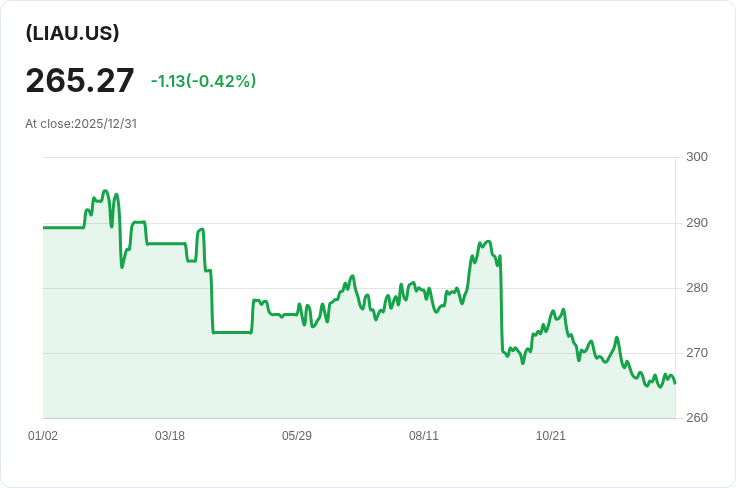Click the final point of the price line
Viewport: 736px width, 488px height.
coord(675,383)
